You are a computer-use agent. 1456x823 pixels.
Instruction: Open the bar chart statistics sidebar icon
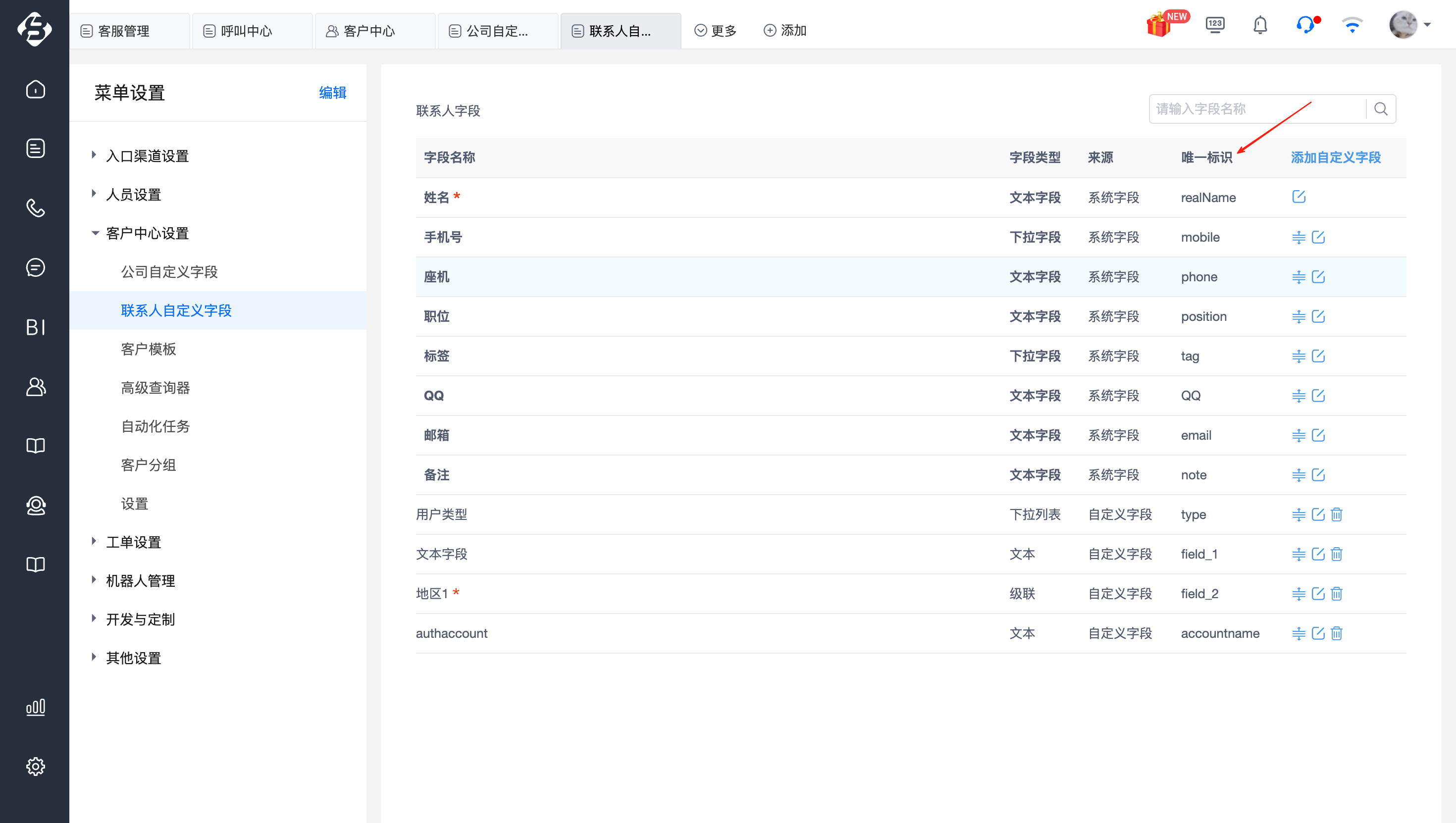35,707
